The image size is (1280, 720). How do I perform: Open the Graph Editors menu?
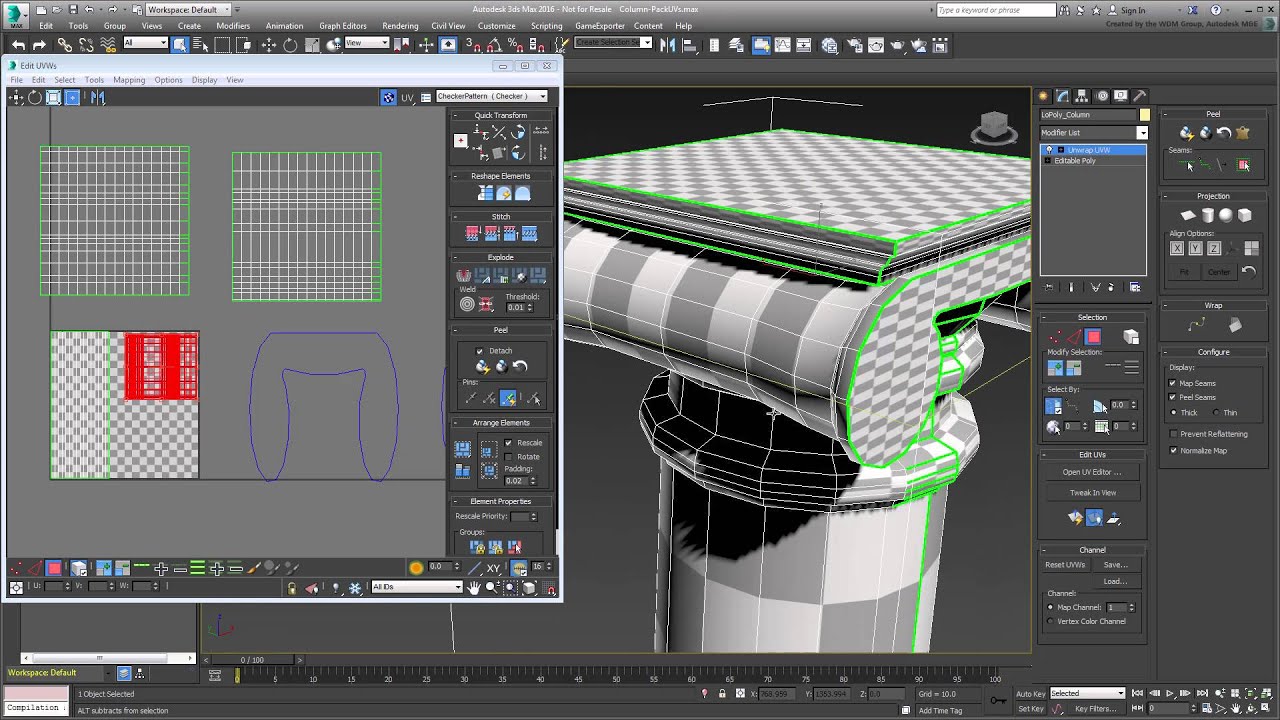[x=343, y=26]
